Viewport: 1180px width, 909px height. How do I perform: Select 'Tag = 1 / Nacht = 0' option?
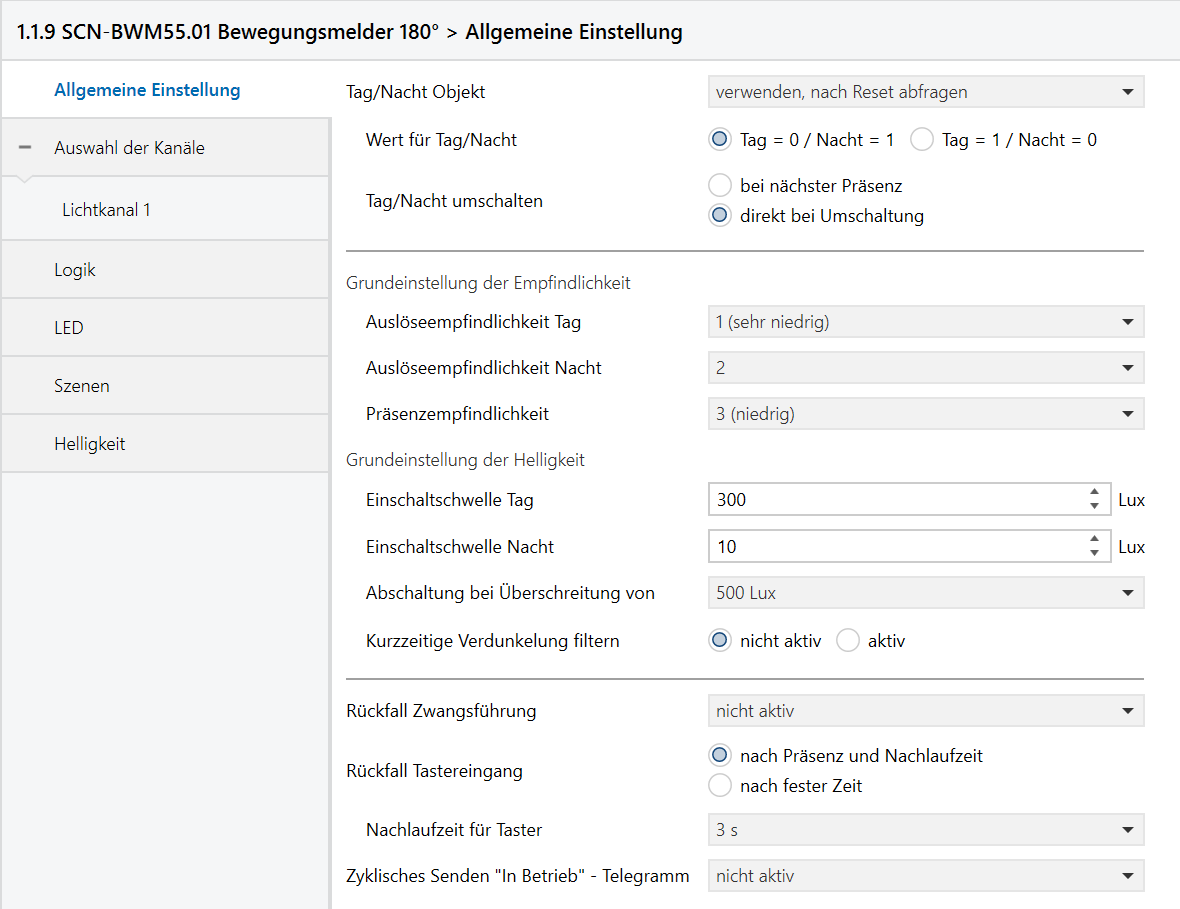922,140
